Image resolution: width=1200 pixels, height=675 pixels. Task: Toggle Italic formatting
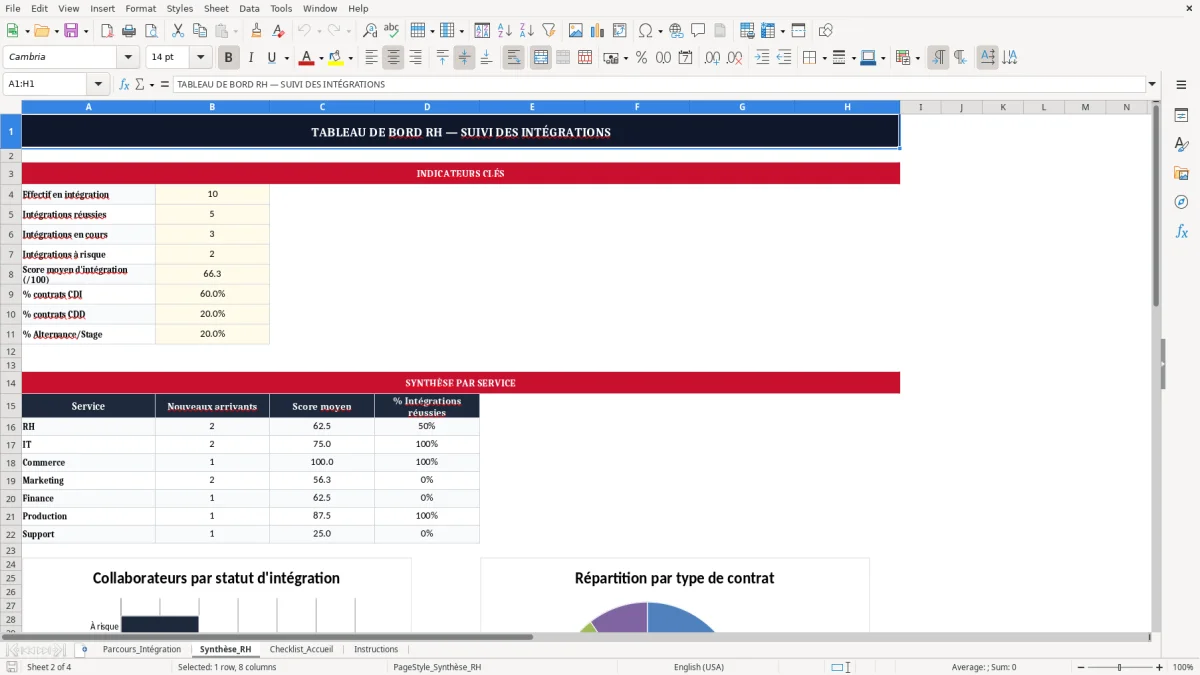point(250,58)
